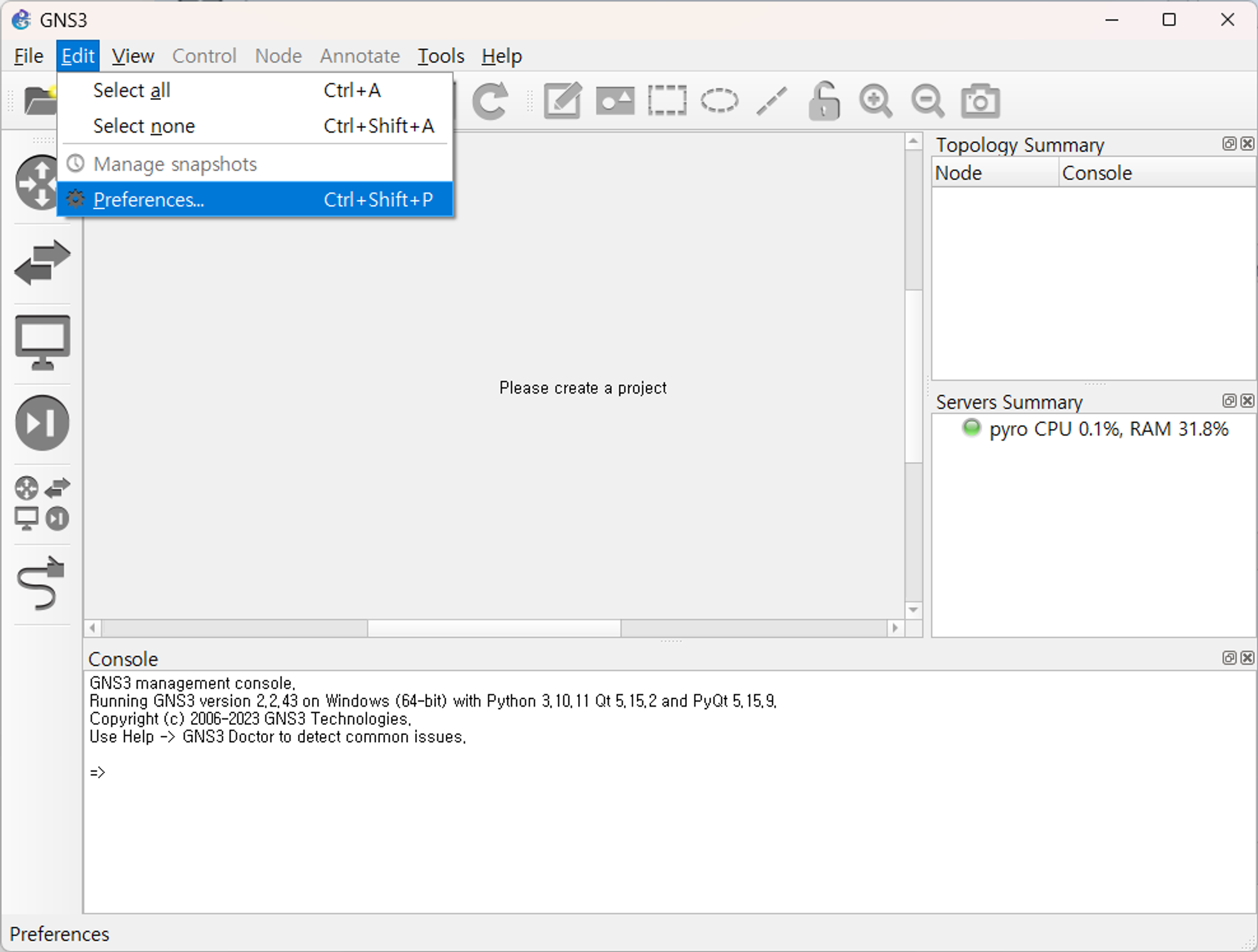1258x952 pixels.
Task: Open the Preferences menu entry
Action: point(255,199)
